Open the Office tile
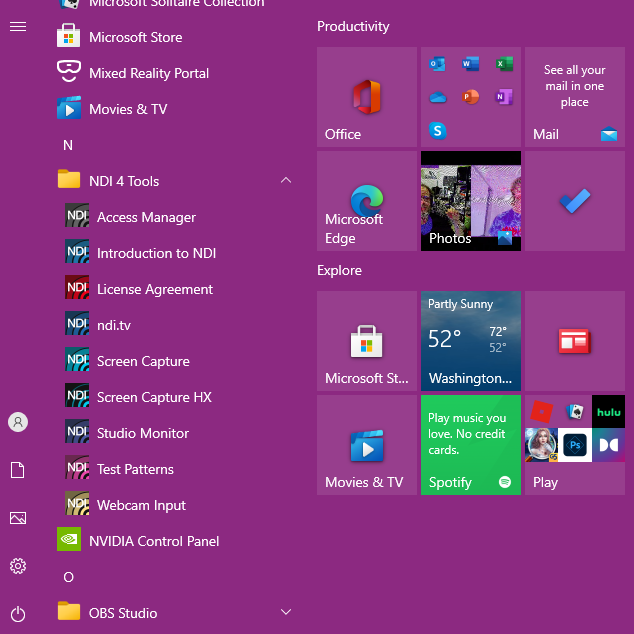This screenshot has width=634, height=634. coord(367,97)
